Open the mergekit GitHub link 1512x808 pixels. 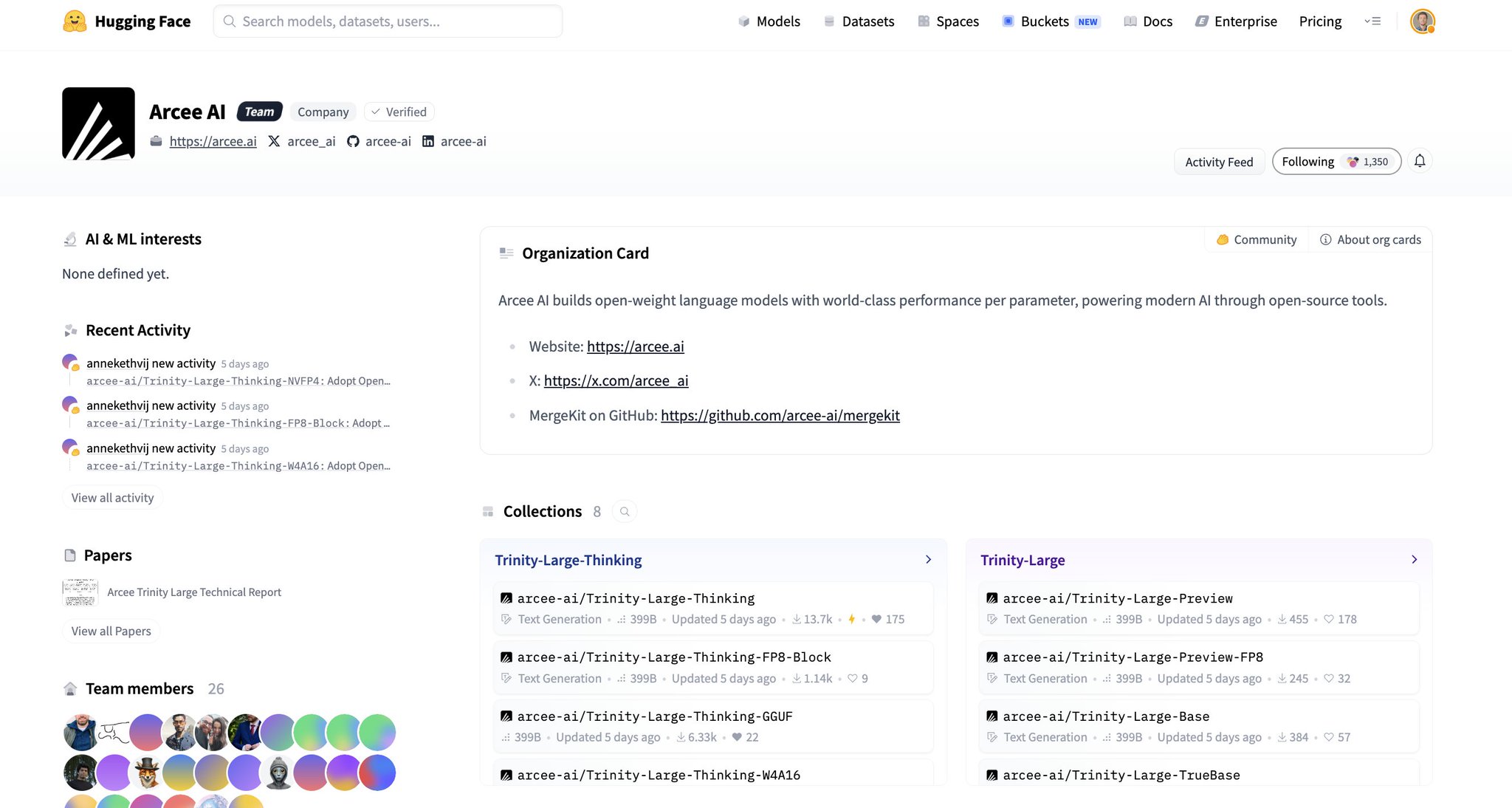tap(780, 415)
